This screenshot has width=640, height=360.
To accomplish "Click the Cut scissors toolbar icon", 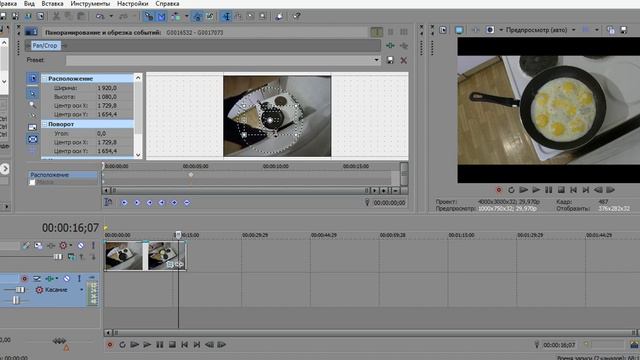I will (x=56, y=16).
